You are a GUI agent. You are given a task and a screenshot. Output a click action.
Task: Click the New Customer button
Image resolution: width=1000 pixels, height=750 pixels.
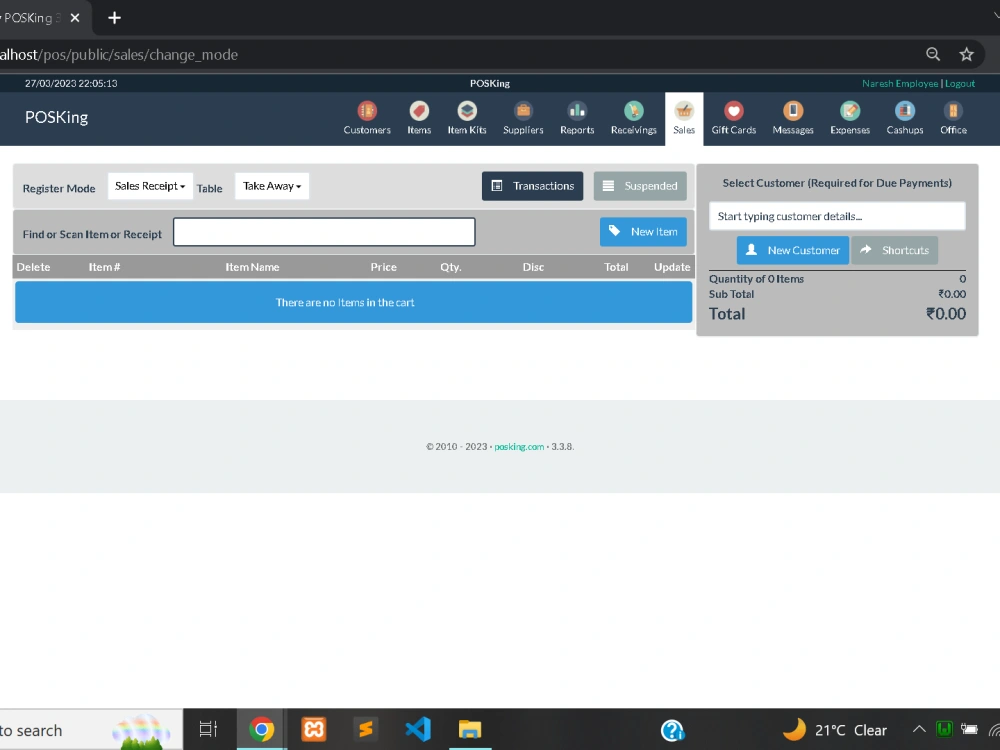coord(793,250)
